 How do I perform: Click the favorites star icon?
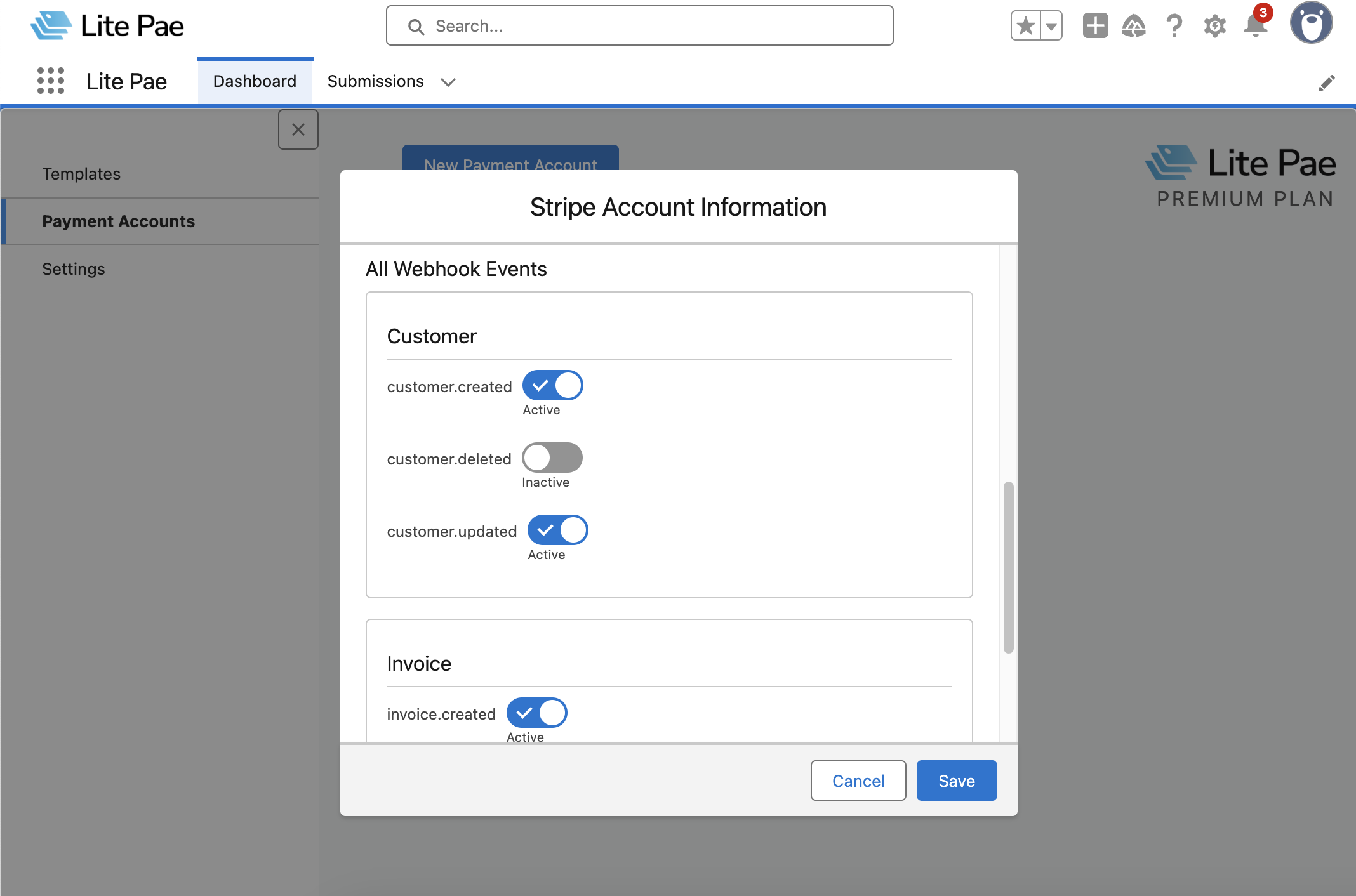point(1026,26)
